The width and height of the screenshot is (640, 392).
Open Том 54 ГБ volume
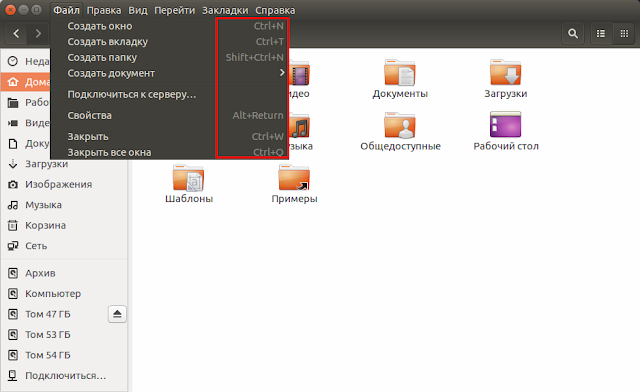coord(64,355)
